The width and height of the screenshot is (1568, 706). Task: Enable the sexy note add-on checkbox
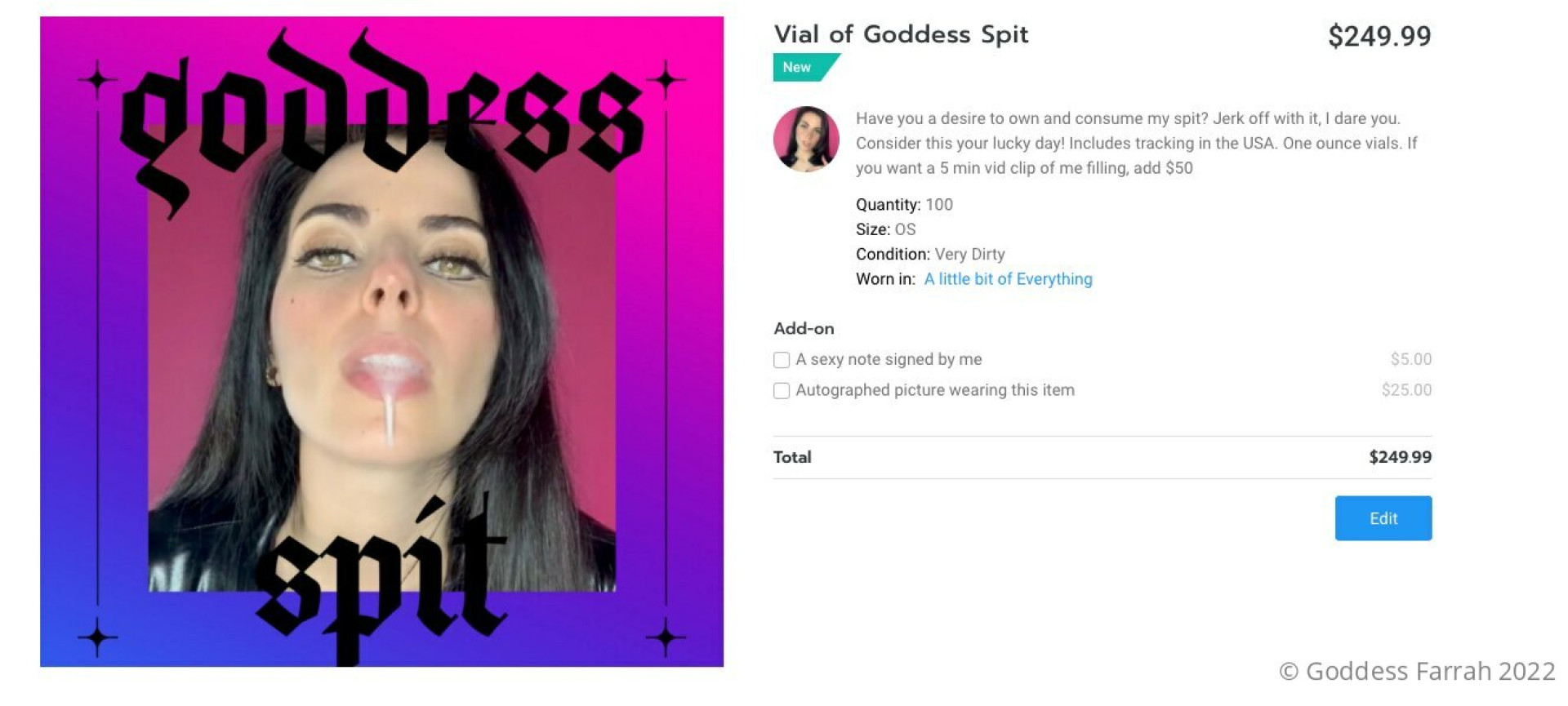tap(782, 360)
